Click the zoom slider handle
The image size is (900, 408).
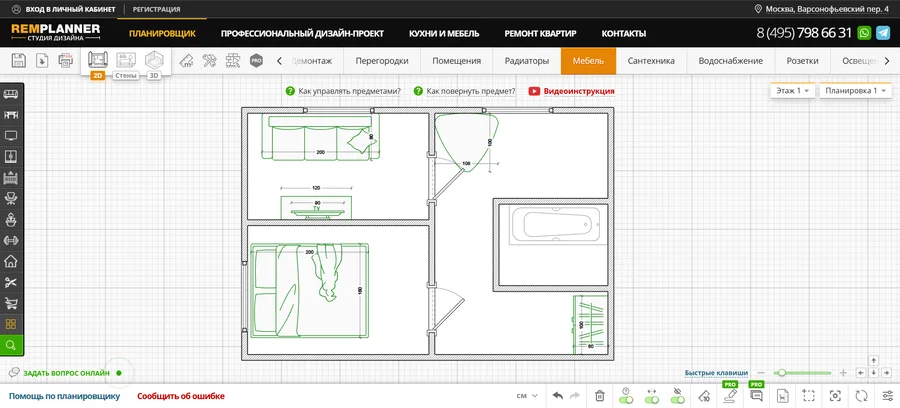(x=780, y=372)
